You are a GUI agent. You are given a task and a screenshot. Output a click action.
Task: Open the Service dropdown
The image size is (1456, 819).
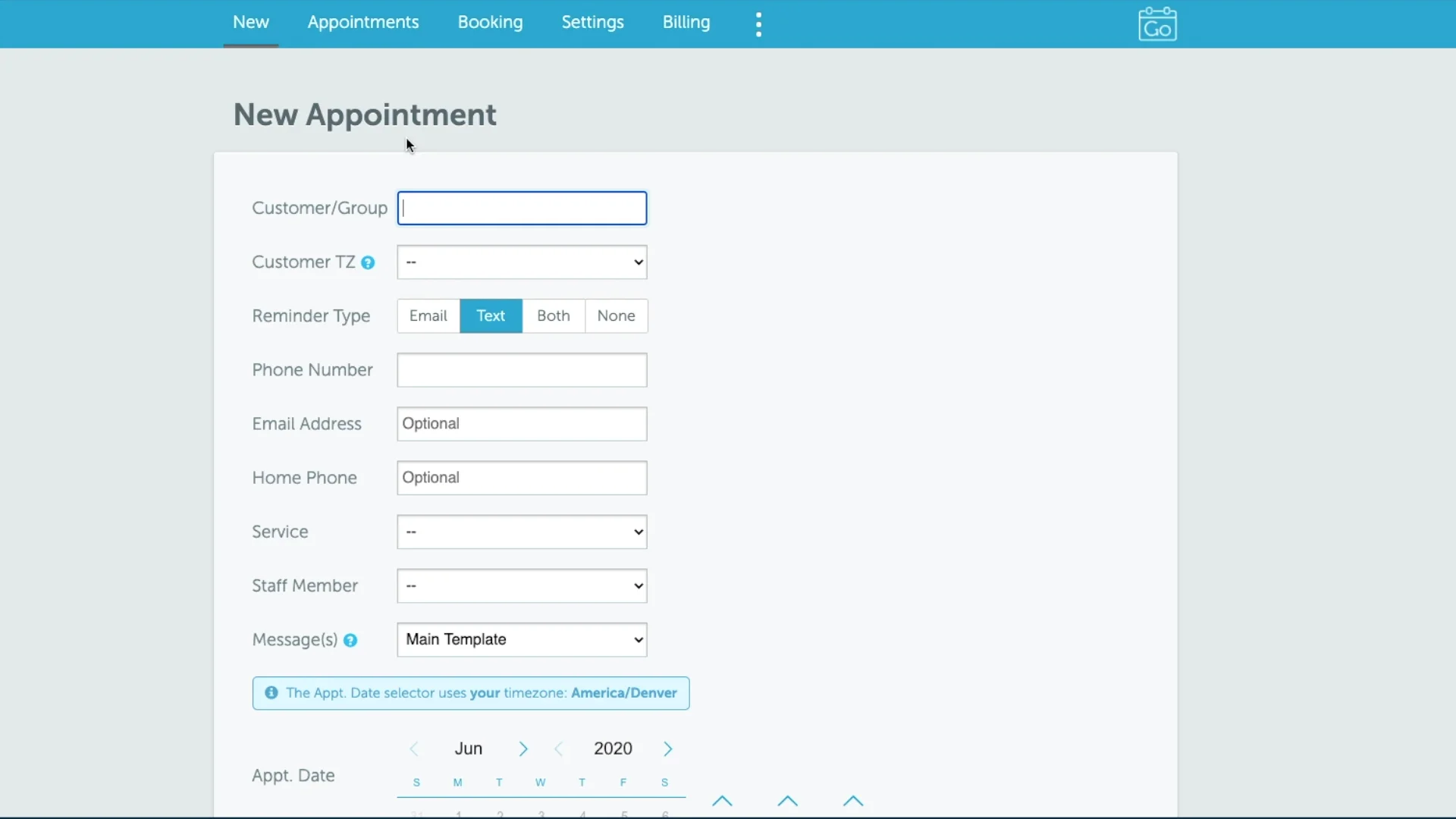[x=522, y=532]
